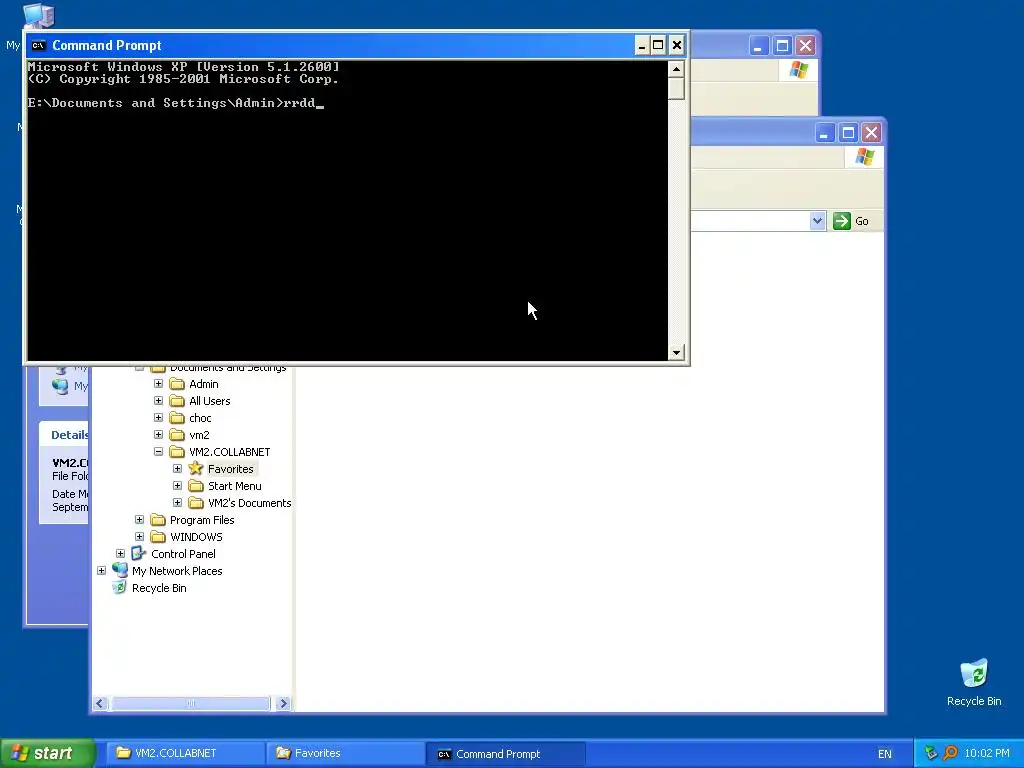Click Windows flag logo in Favorites window
The image size is (1024, 768).
pos(864,157)
